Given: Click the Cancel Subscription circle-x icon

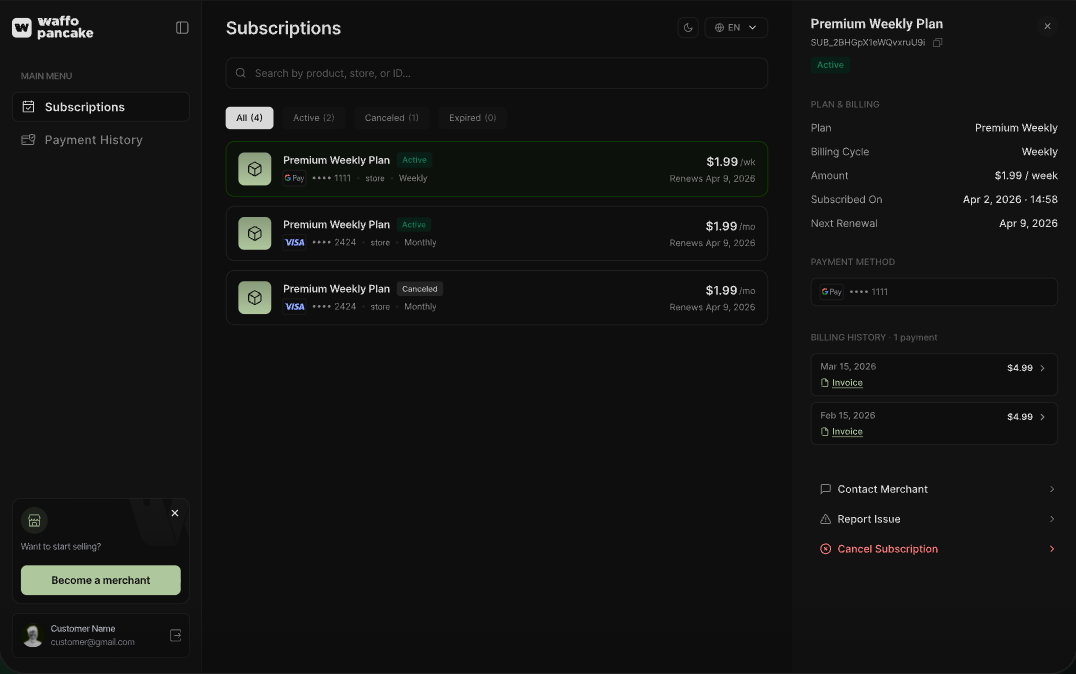Looking at the screenshot, I should click(826, 549).
